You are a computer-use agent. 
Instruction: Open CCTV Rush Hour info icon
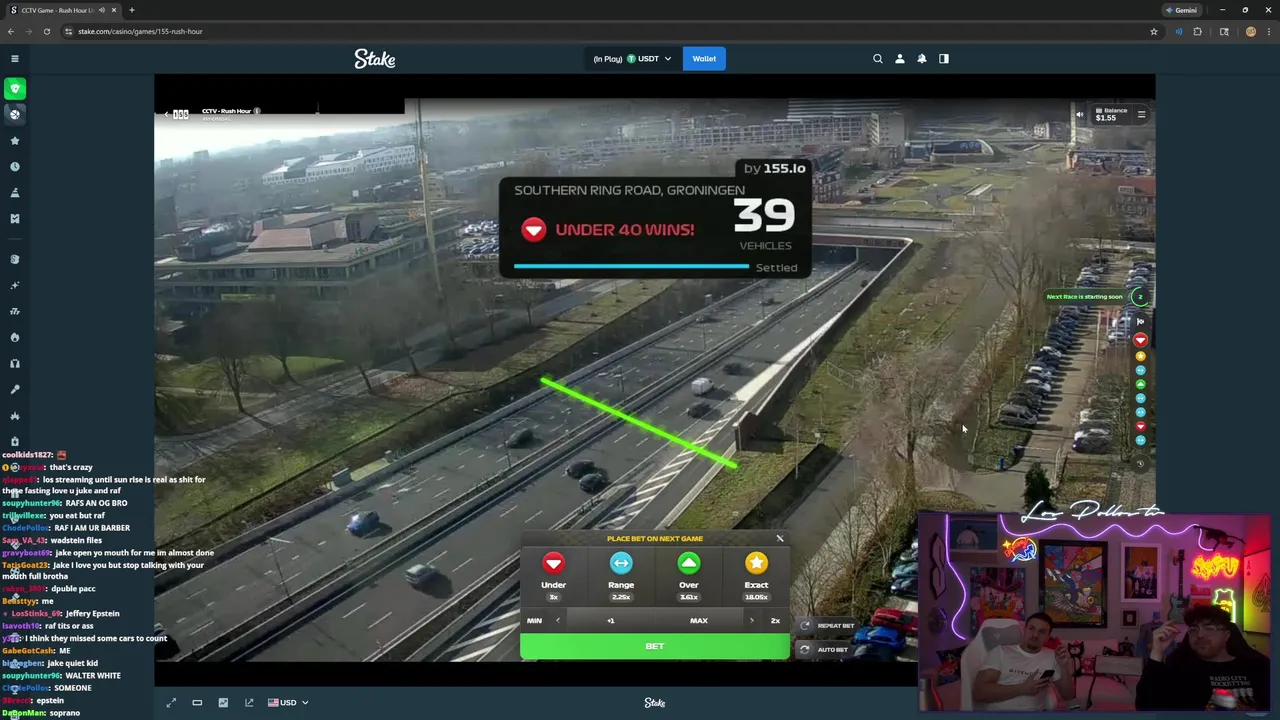click(x=257, y=111)
